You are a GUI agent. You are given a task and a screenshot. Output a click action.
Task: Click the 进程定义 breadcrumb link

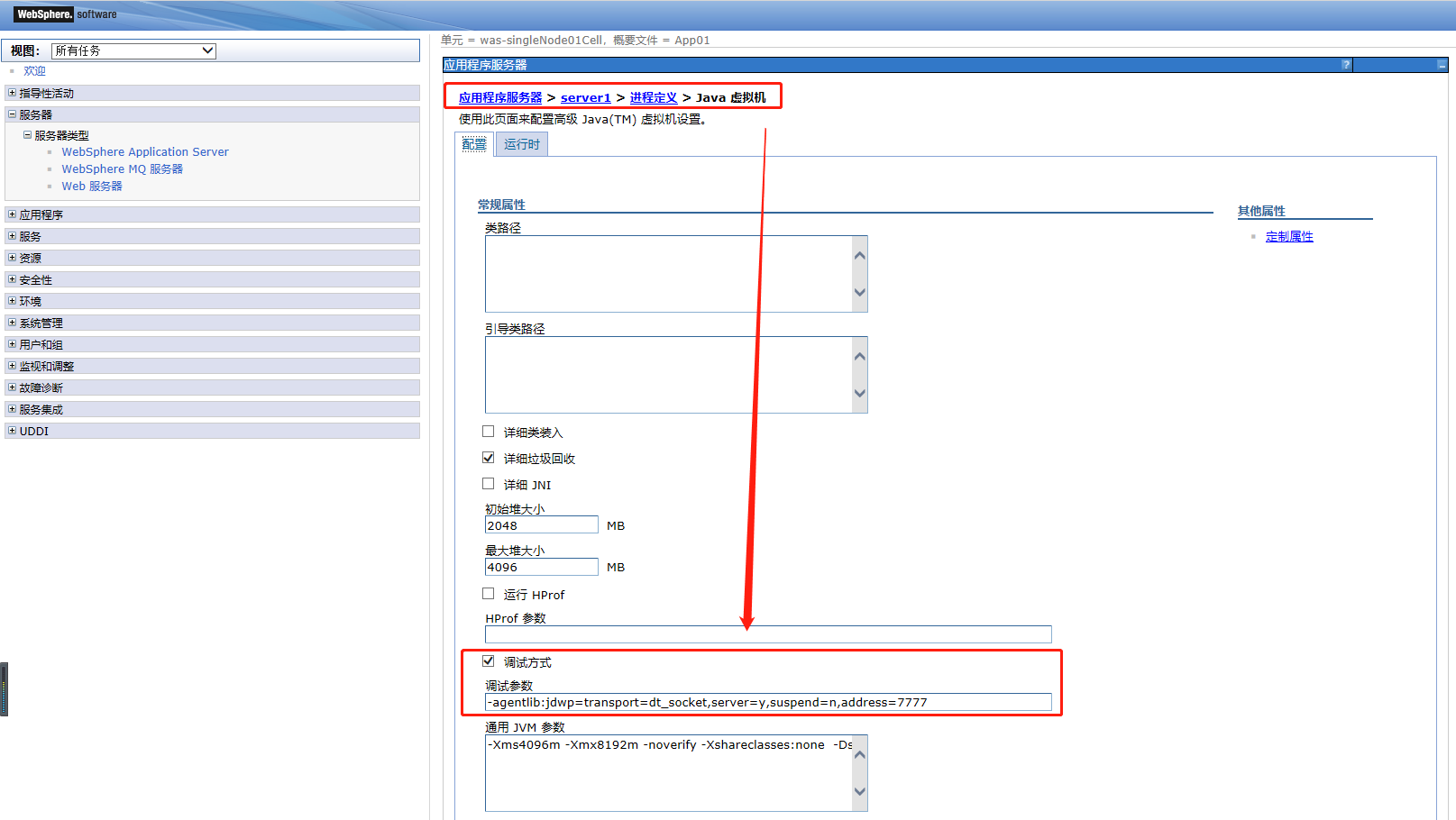point(654,97)
